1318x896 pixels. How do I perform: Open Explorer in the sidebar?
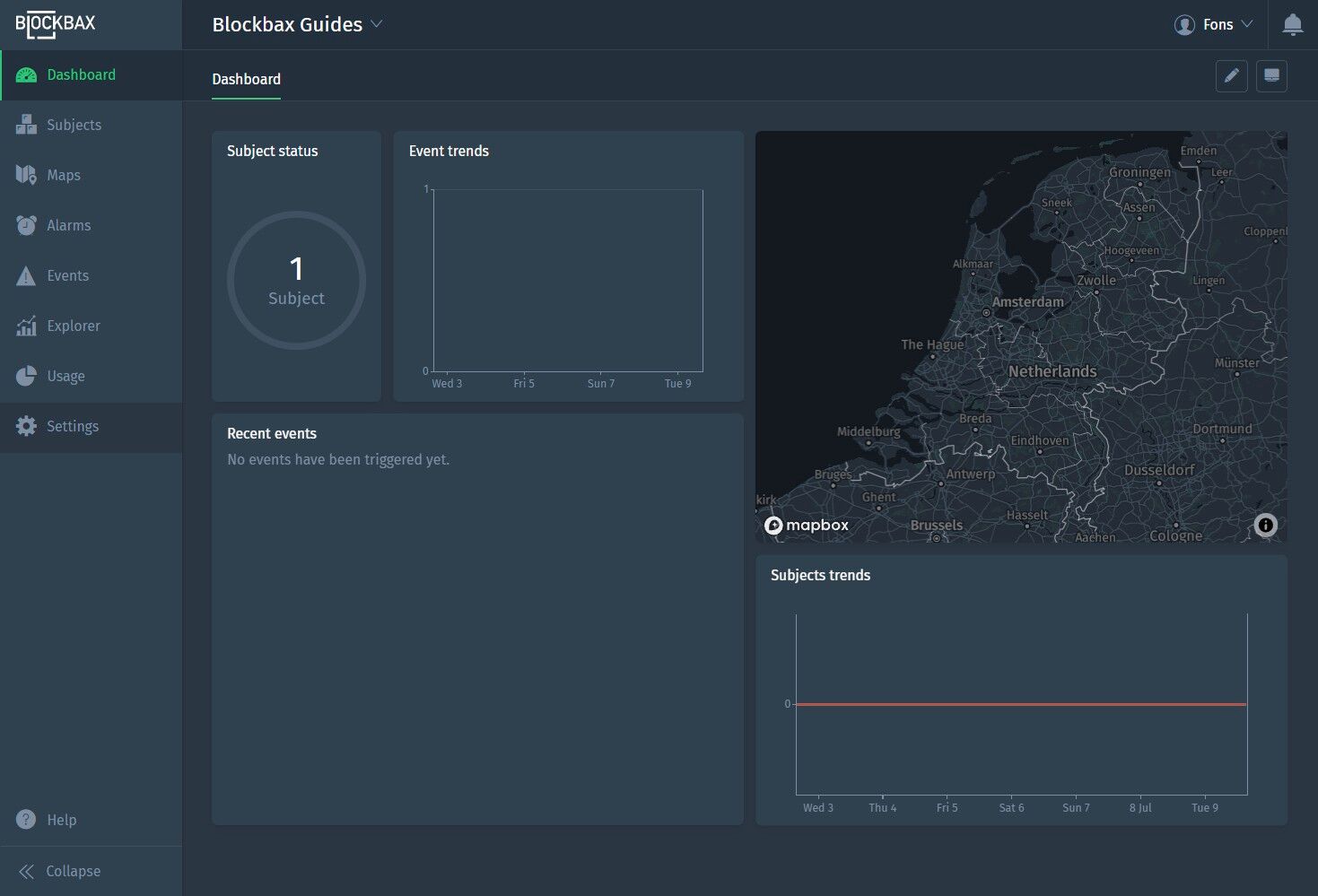(x=73, y=326)
